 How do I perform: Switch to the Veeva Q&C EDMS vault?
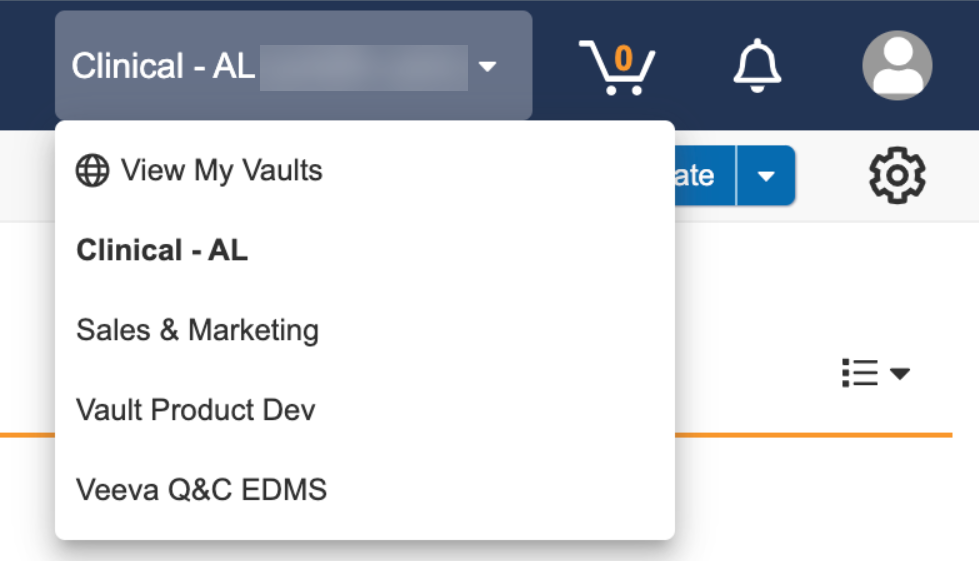coord(201,490)
